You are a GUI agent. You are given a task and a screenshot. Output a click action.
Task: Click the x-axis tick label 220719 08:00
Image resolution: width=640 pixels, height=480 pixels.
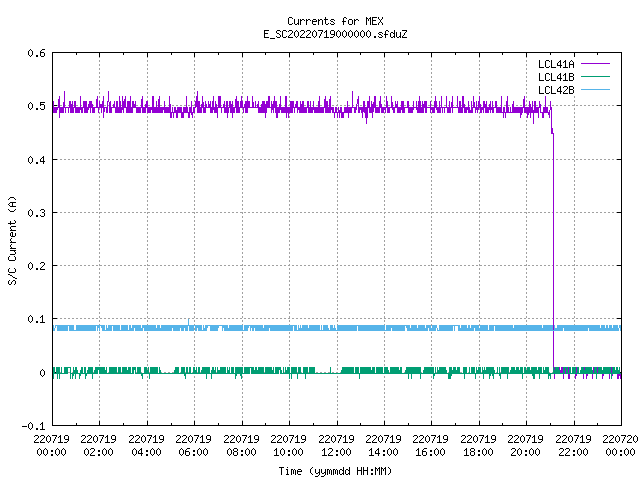tap(241, 446)
